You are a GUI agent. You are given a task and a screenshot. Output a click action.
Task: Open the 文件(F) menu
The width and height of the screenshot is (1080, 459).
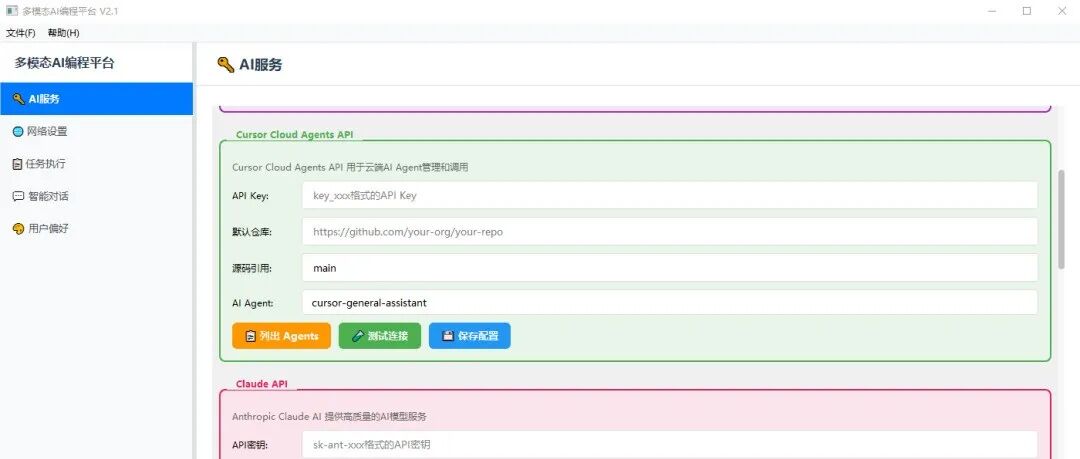21,33
